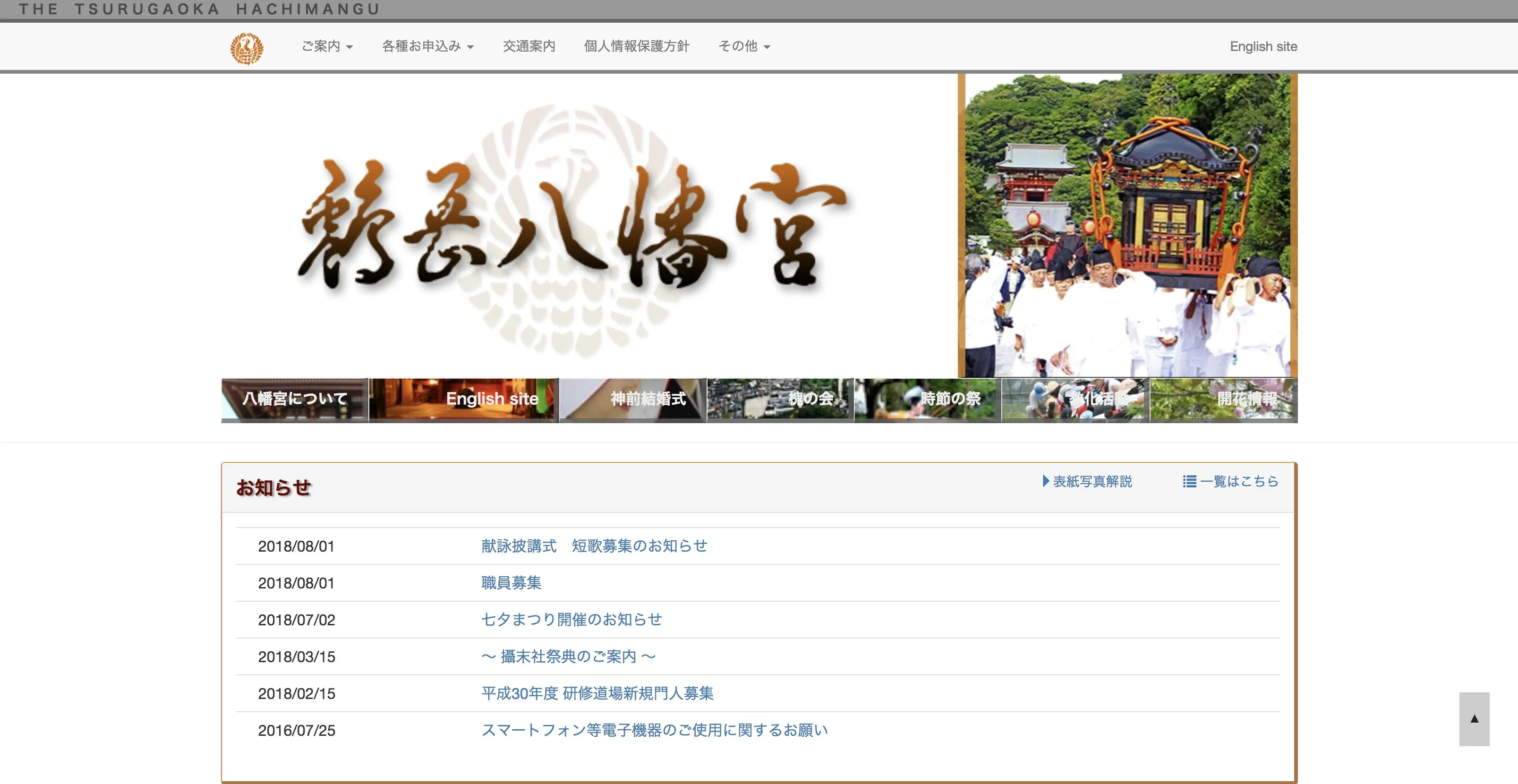Viewport: 1518px width, 784px height.
Task: Click the date 2018/07/02
Action: click(297, 620)
